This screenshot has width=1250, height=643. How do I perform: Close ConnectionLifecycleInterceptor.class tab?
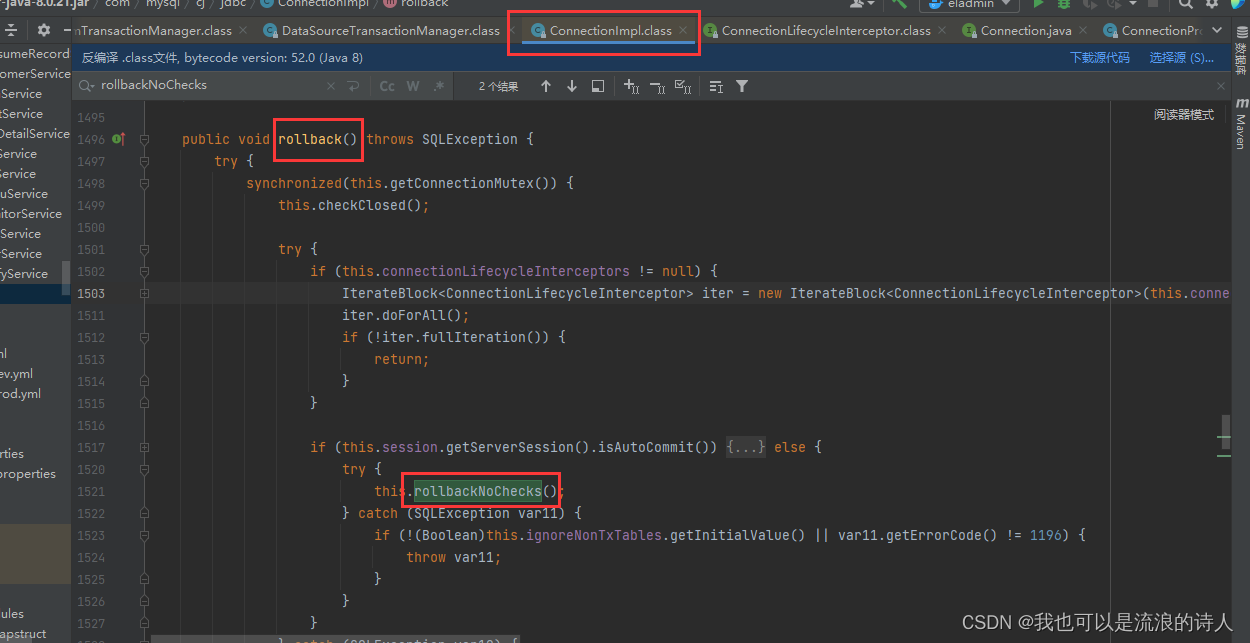[943, 31]
